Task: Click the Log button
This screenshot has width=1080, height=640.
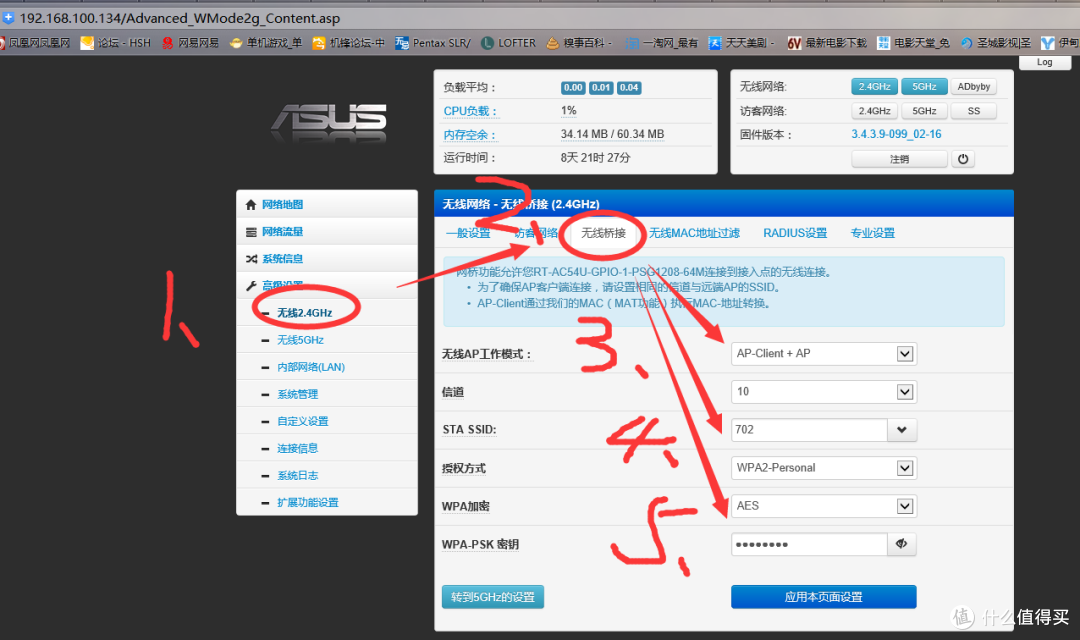Action: coord(1045,62)
